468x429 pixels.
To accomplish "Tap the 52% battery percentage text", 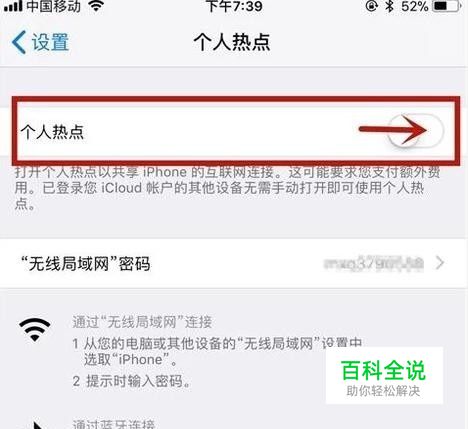I will (x=414, y=6).
